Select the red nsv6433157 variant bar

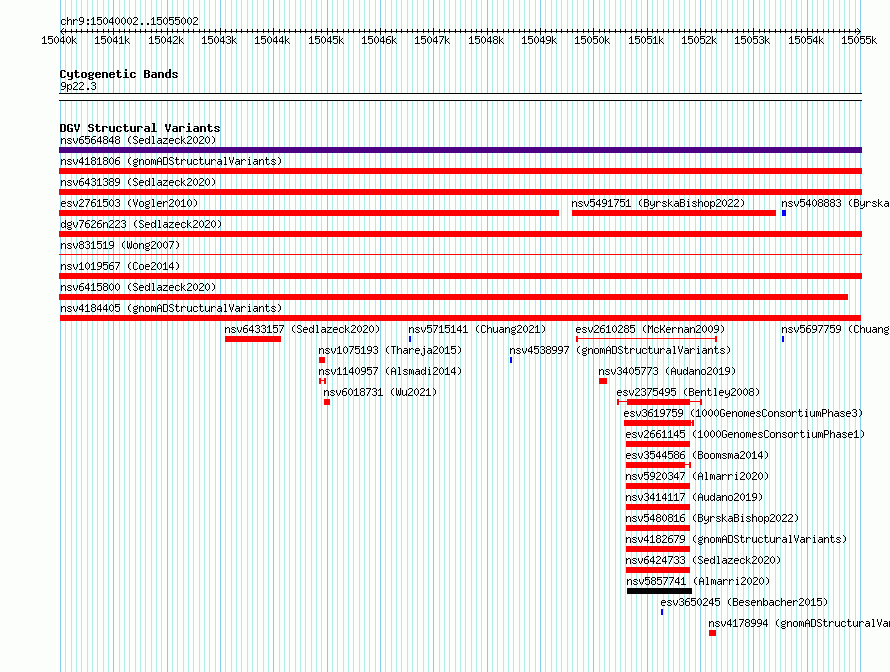[x=253, y=339]
